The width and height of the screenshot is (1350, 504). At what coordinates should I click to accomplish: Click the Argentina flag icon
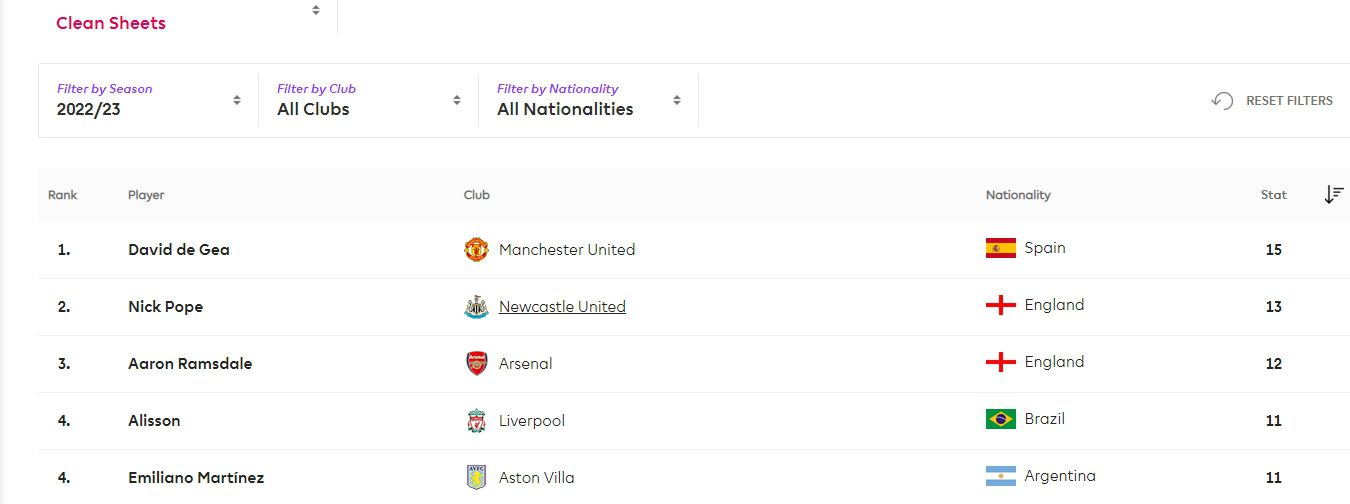tap(1001, 476)
